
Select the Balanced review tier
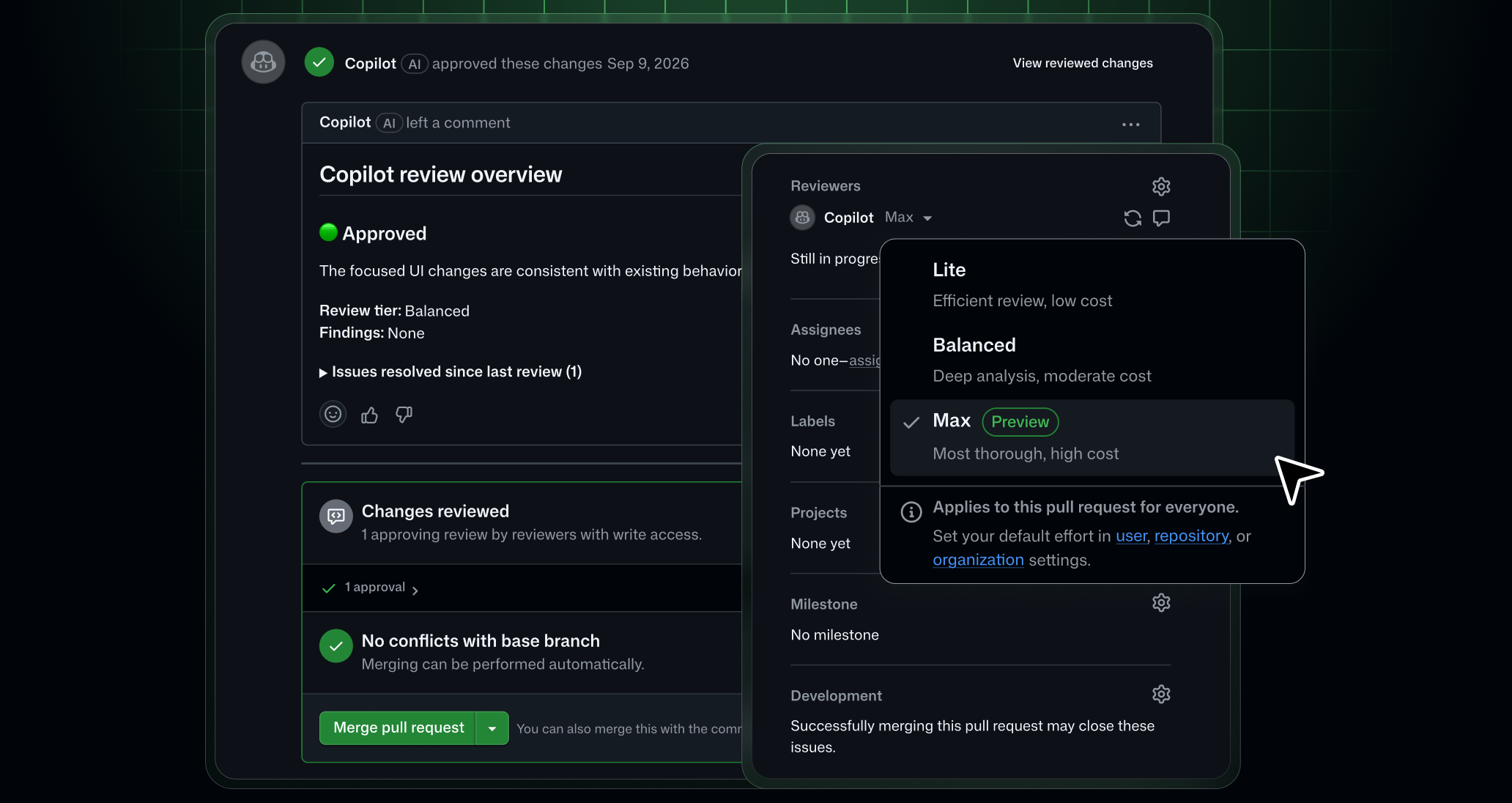pyautogui.click(x=1092, y=360)
